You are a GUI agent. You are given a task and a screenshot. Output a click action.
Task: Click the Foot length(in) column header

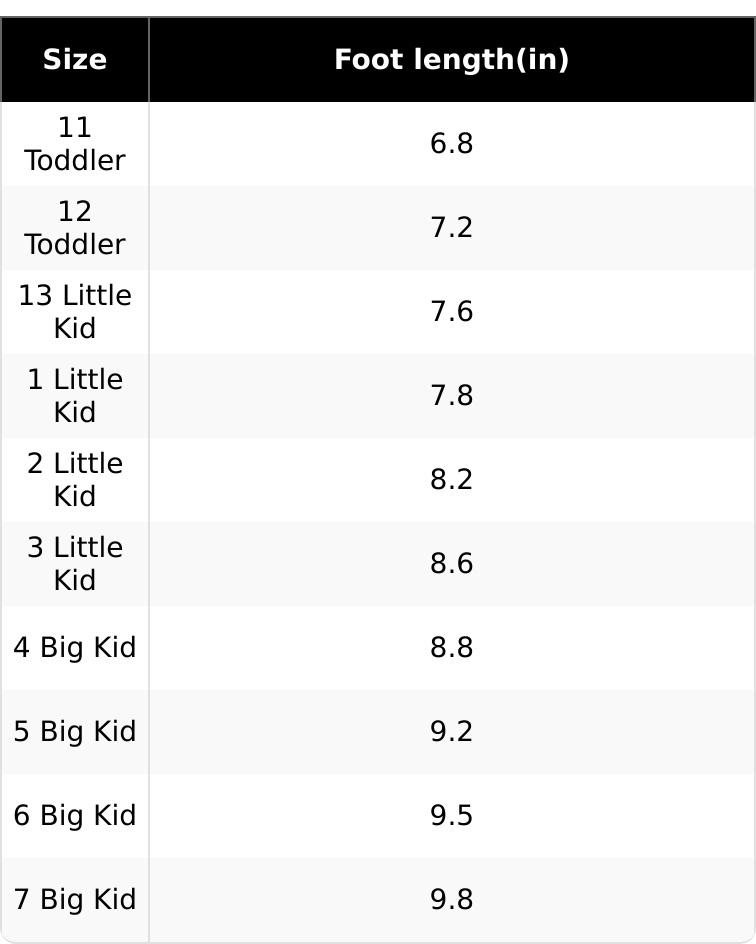(x=451, y=60)
